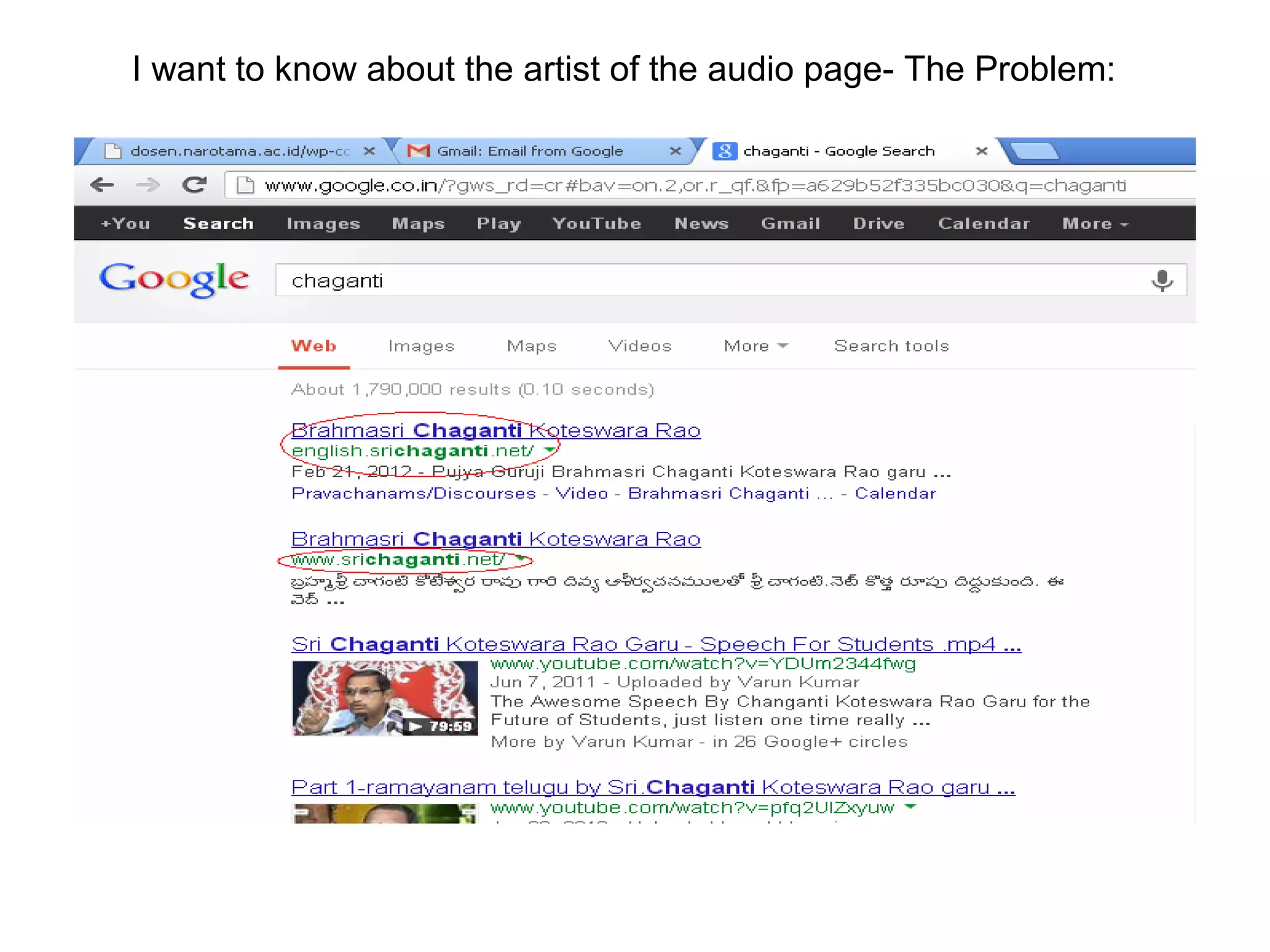Open first Brahmasri Chaganti Koteswara Rao result

point(495,430)
